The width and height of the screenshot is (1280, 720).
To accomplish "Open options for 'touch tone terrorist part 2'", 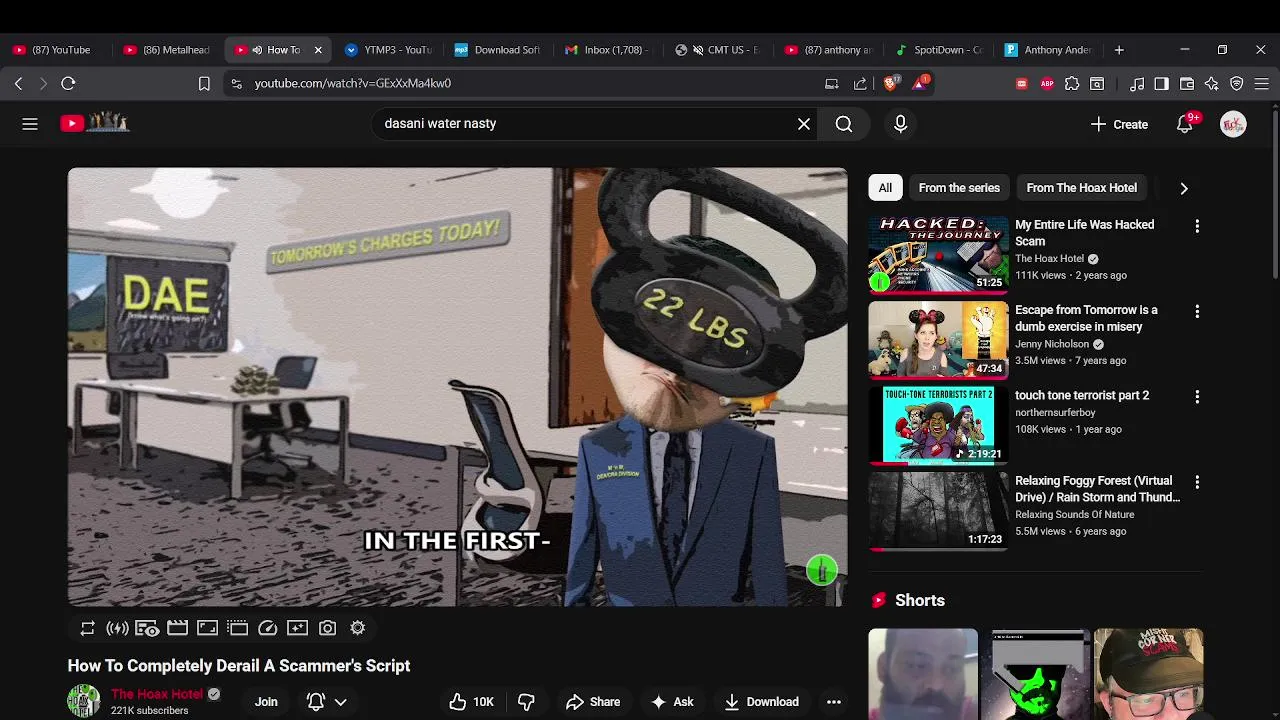I will point(1197,397).
